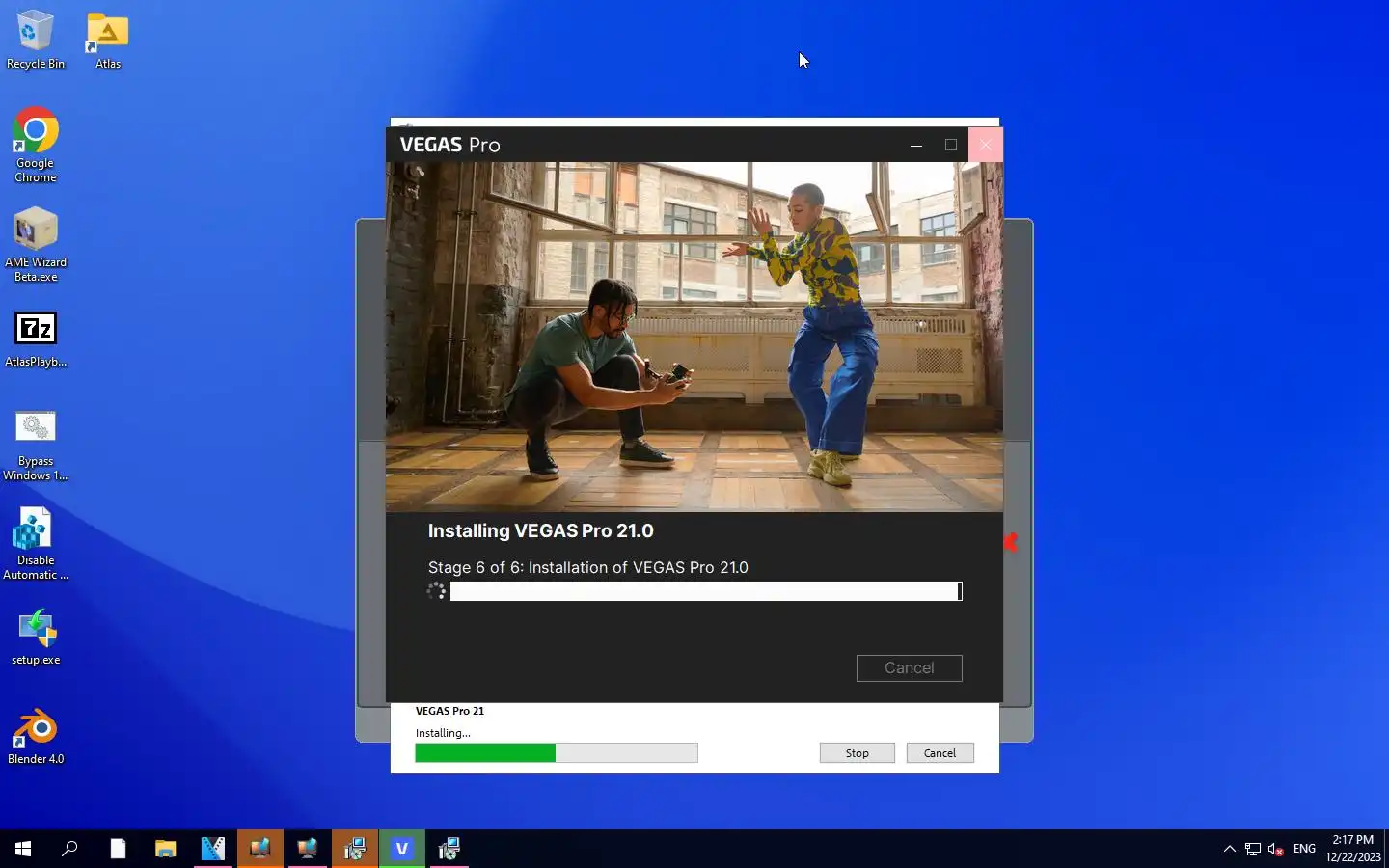Select the AME Wizard Beta.exe icon

36,245
